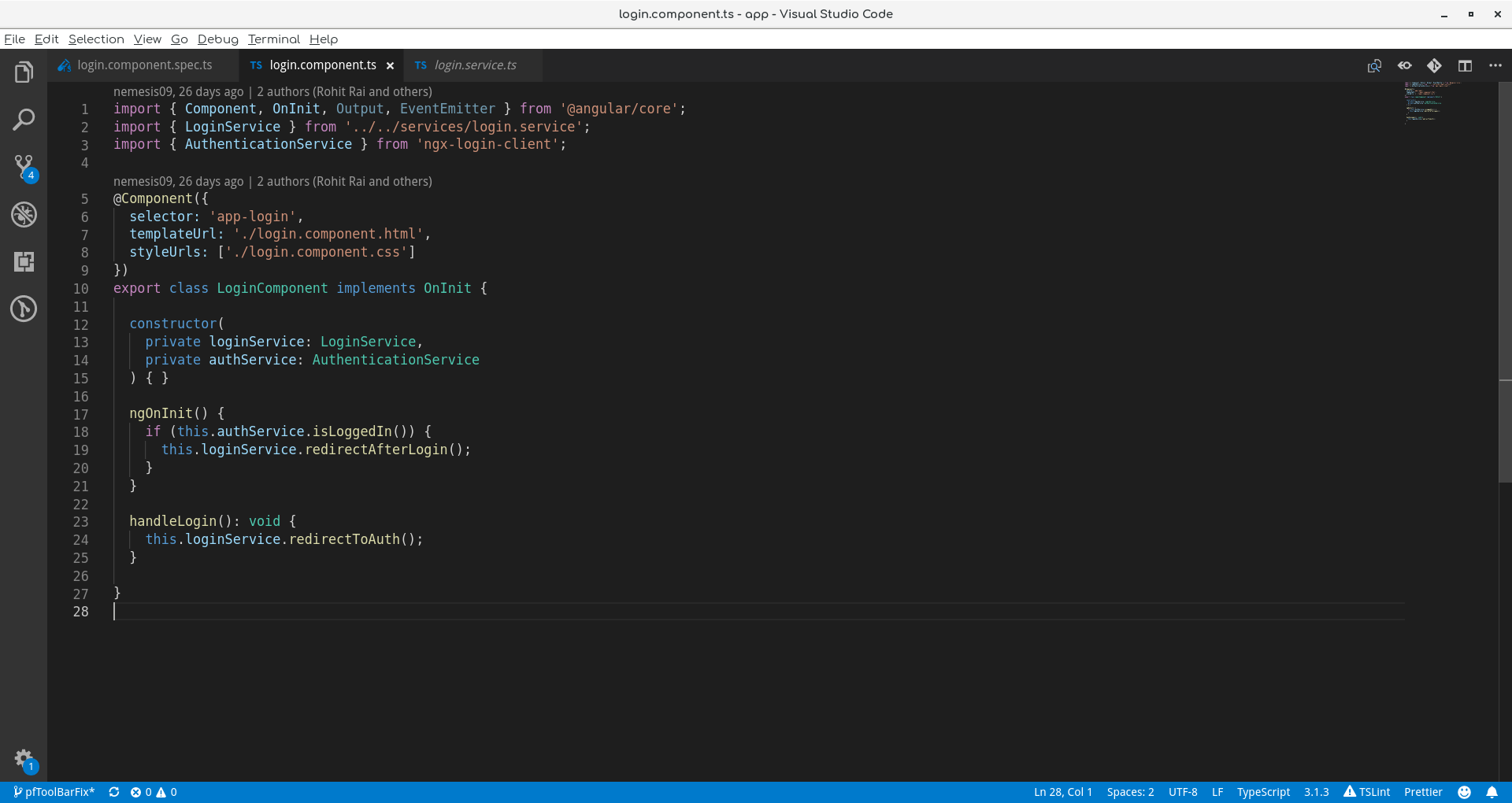This screenshot has height=803, width=1512.
Task: Click the constructor keyword
Action: point(172,324)
